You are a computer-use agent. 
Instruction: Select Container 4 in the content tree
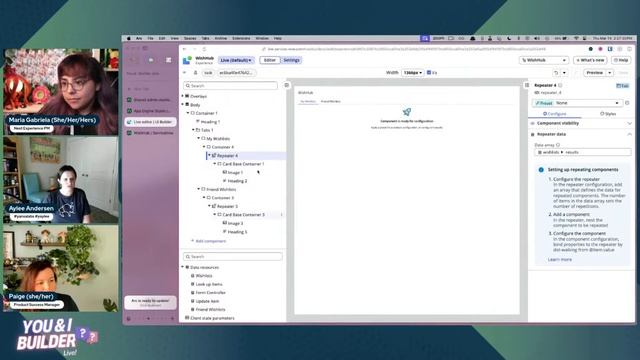coord(223,147)
